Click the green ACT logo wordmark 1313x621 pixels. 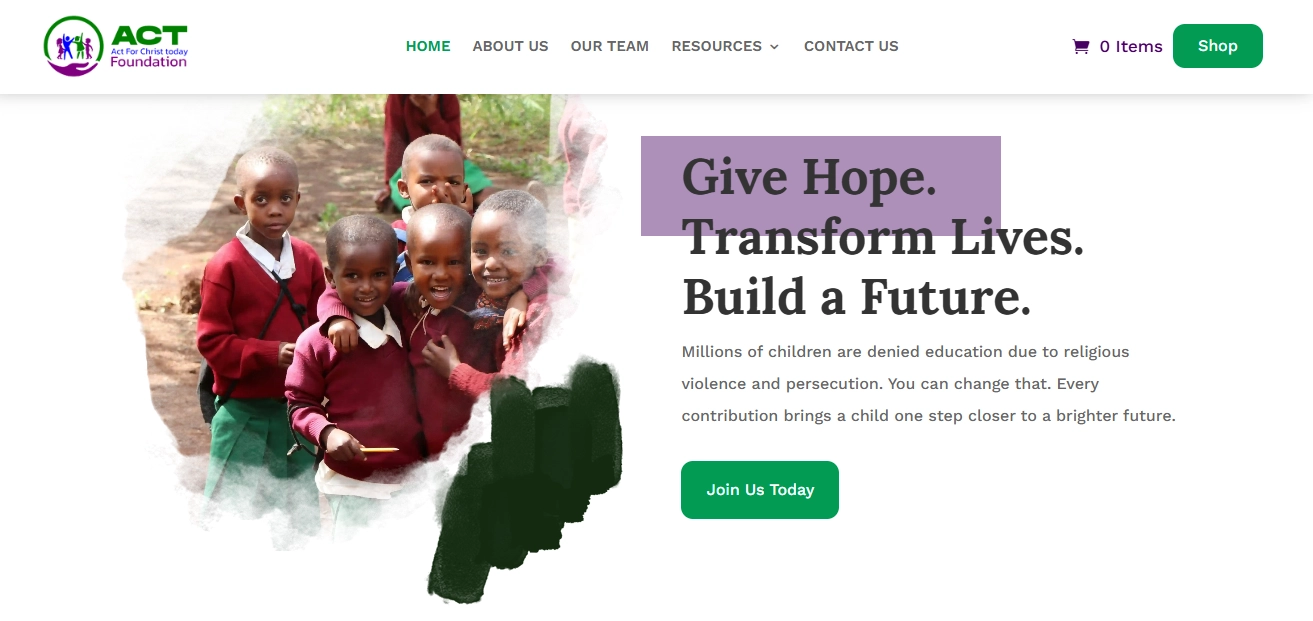(x=149, y=34)
